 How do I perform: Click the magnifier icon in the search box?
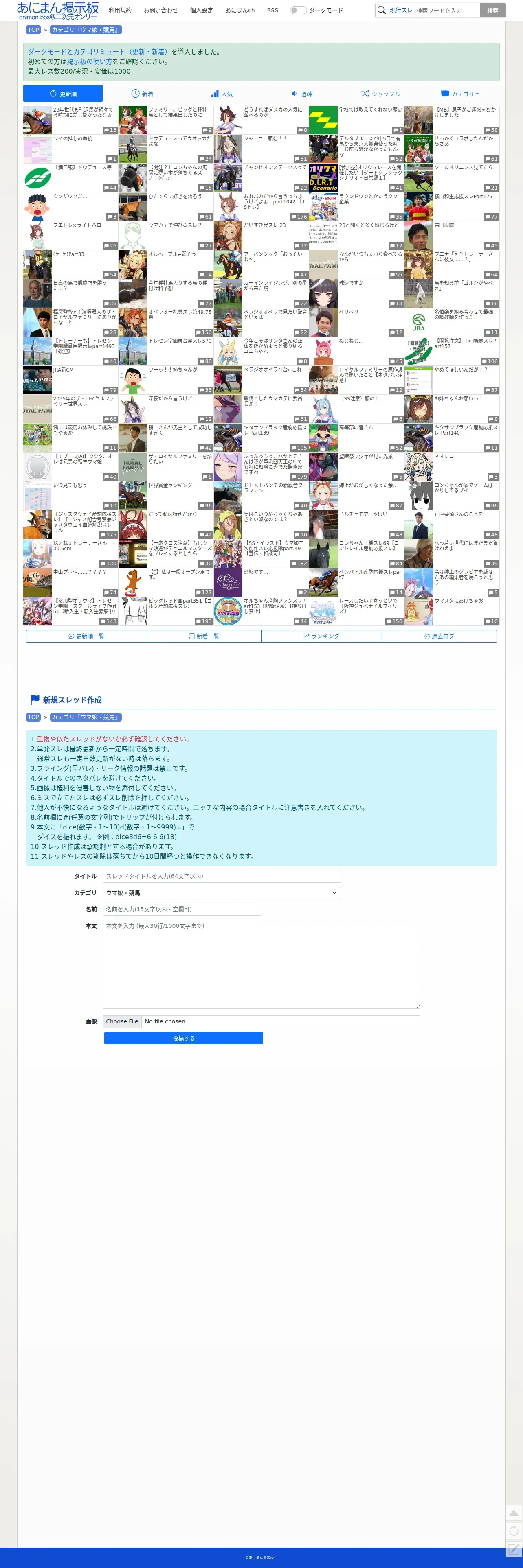click(x=382, y=10)
